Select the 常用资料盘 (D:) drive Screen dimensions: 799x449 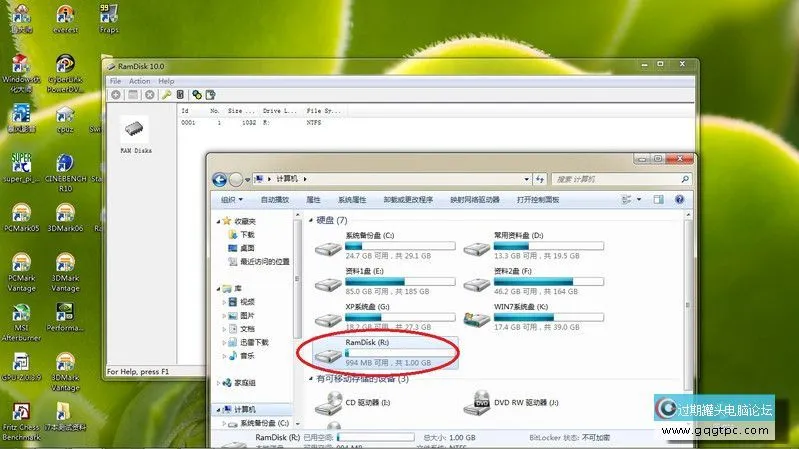534,246
